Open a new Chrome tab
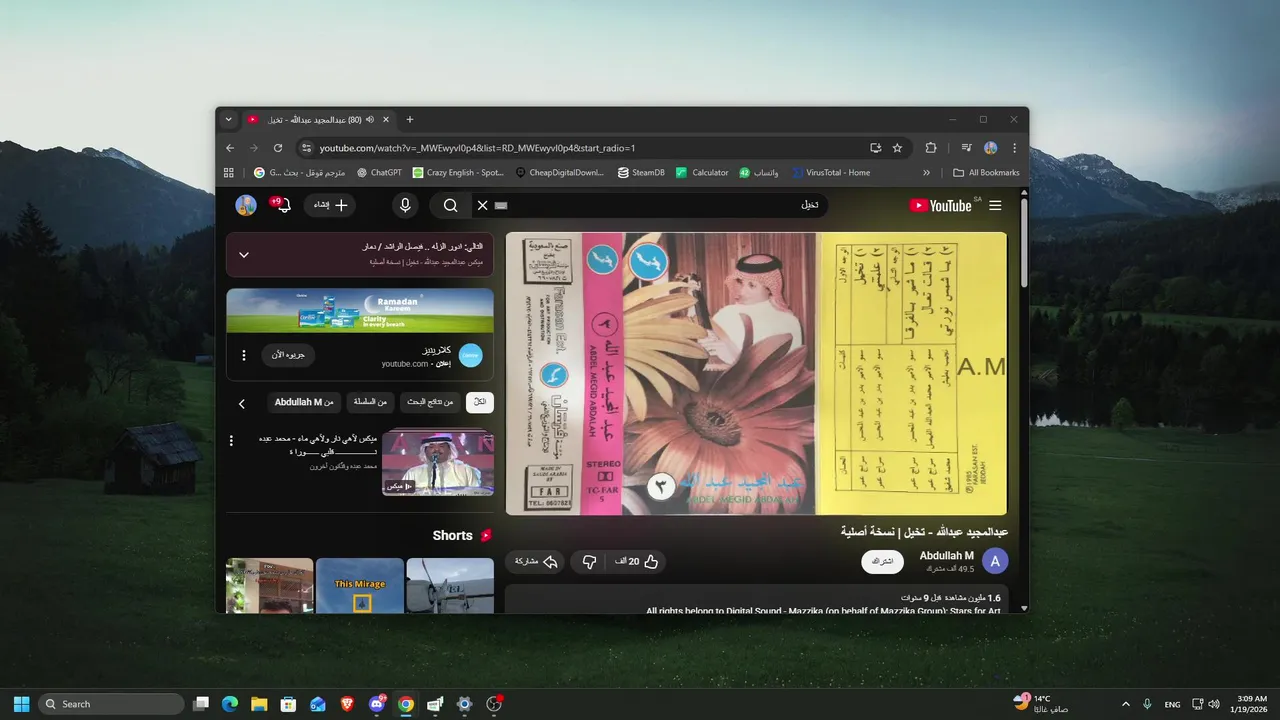Screen dimensions: 1280x720 410,119
